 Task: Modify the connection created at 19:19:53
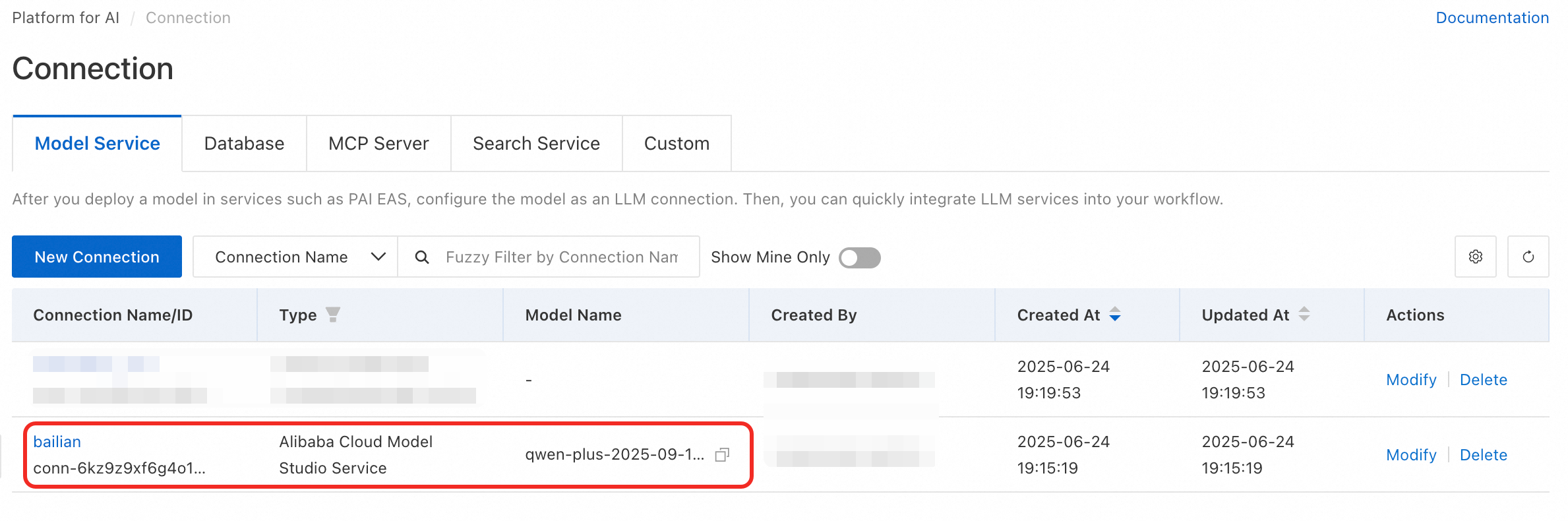coord(1411,379)
